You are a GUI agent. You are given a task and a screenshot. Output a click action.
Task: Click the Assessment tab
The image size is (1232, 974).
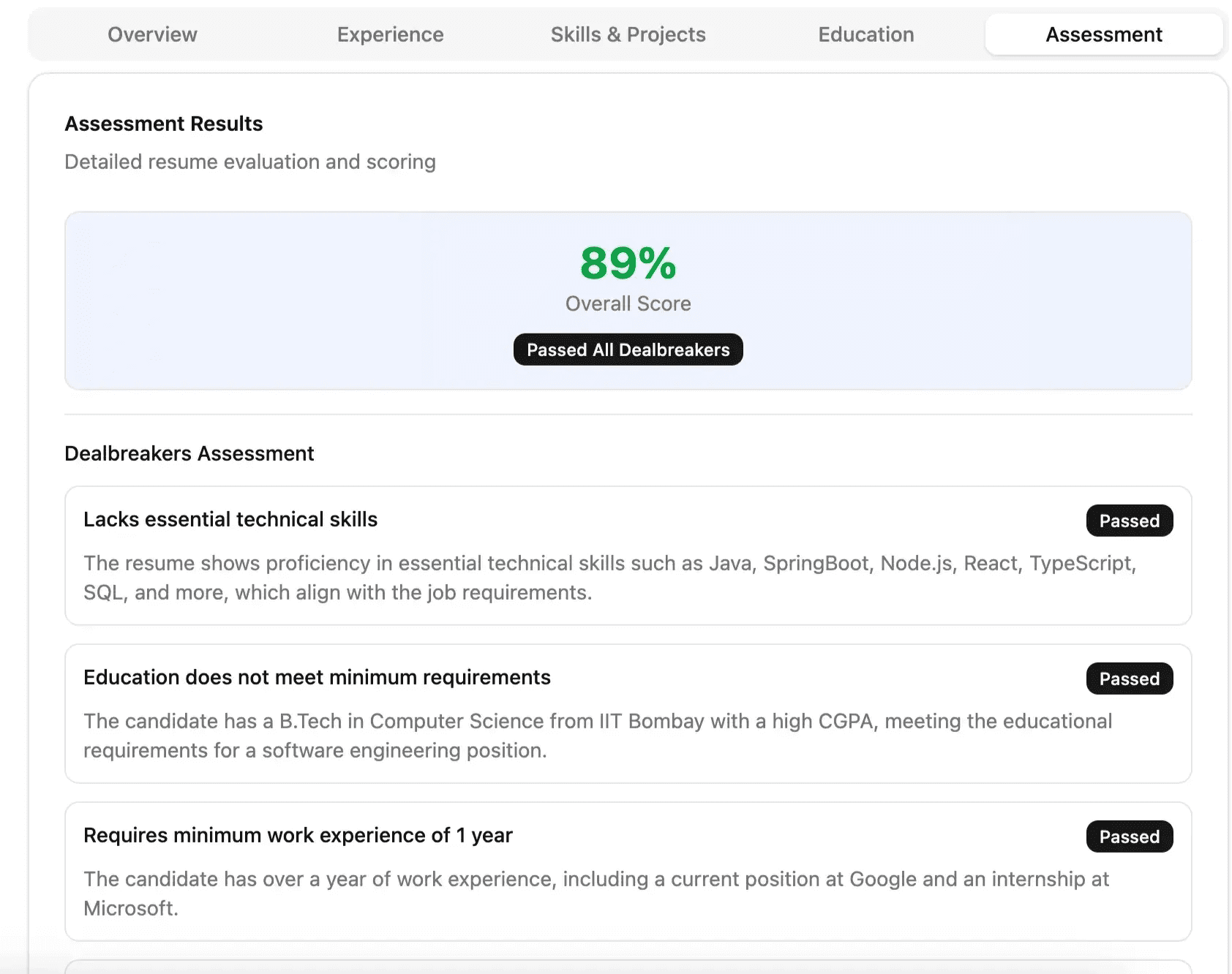[1103, 34]
